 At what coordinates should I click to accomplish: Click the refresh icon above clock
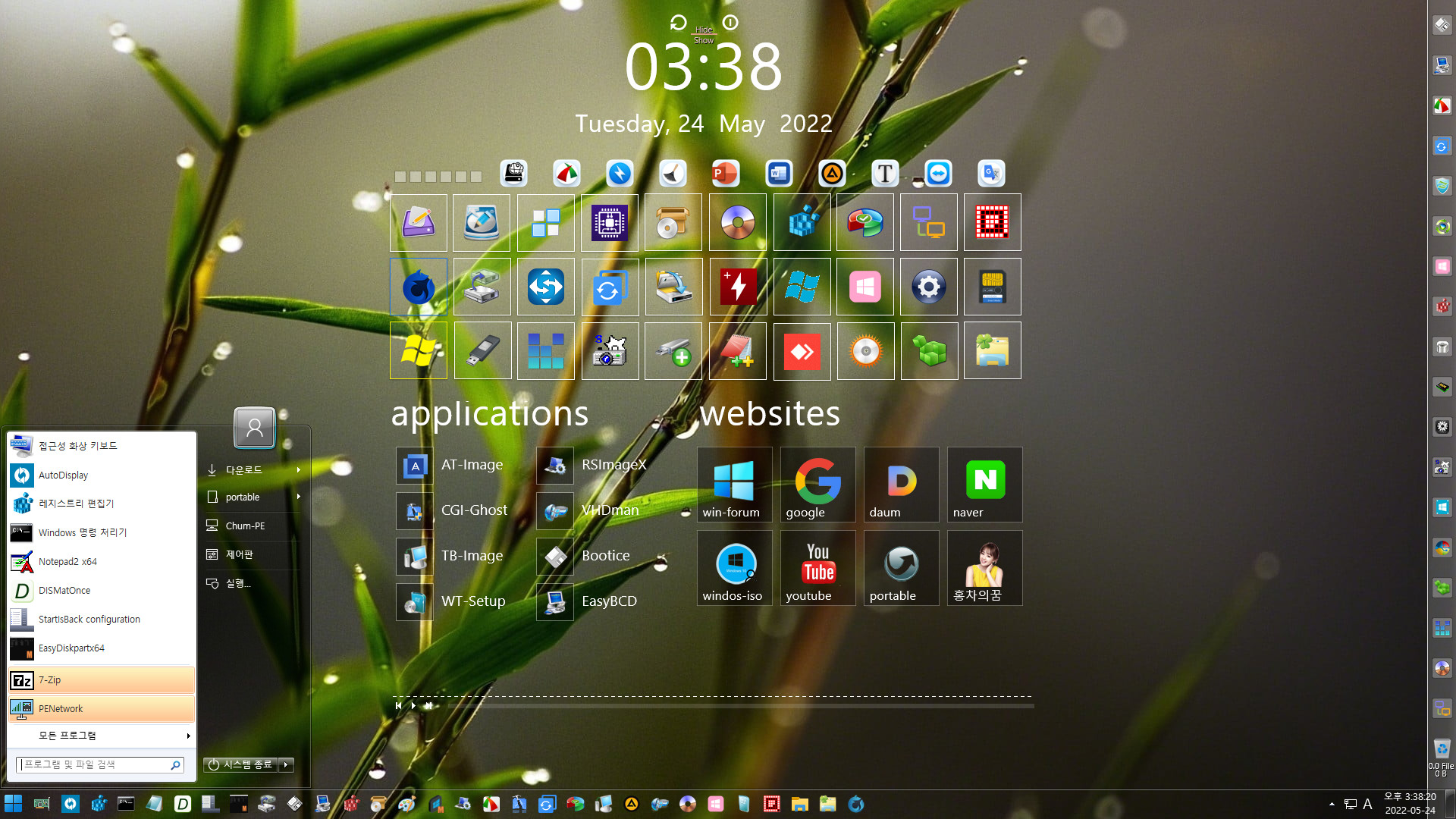(x=678, y=23)
